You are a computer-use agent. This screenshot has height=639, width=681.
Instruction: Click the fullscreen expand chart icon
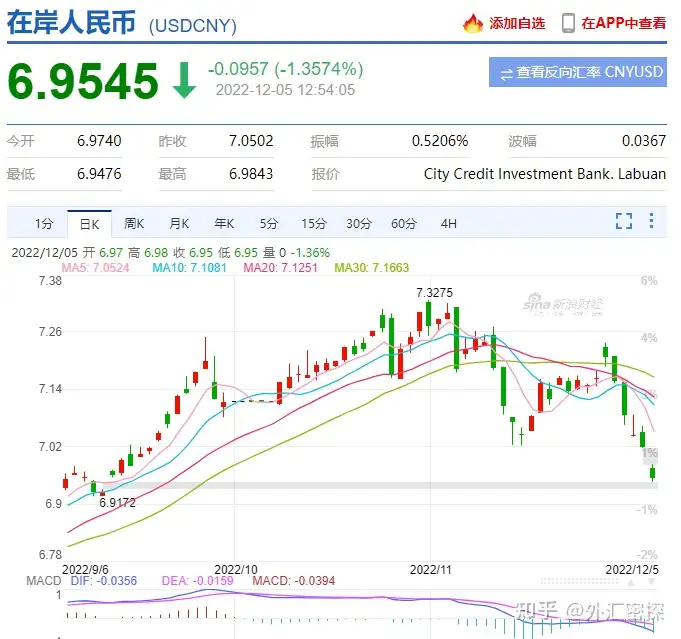pos(624,221)
